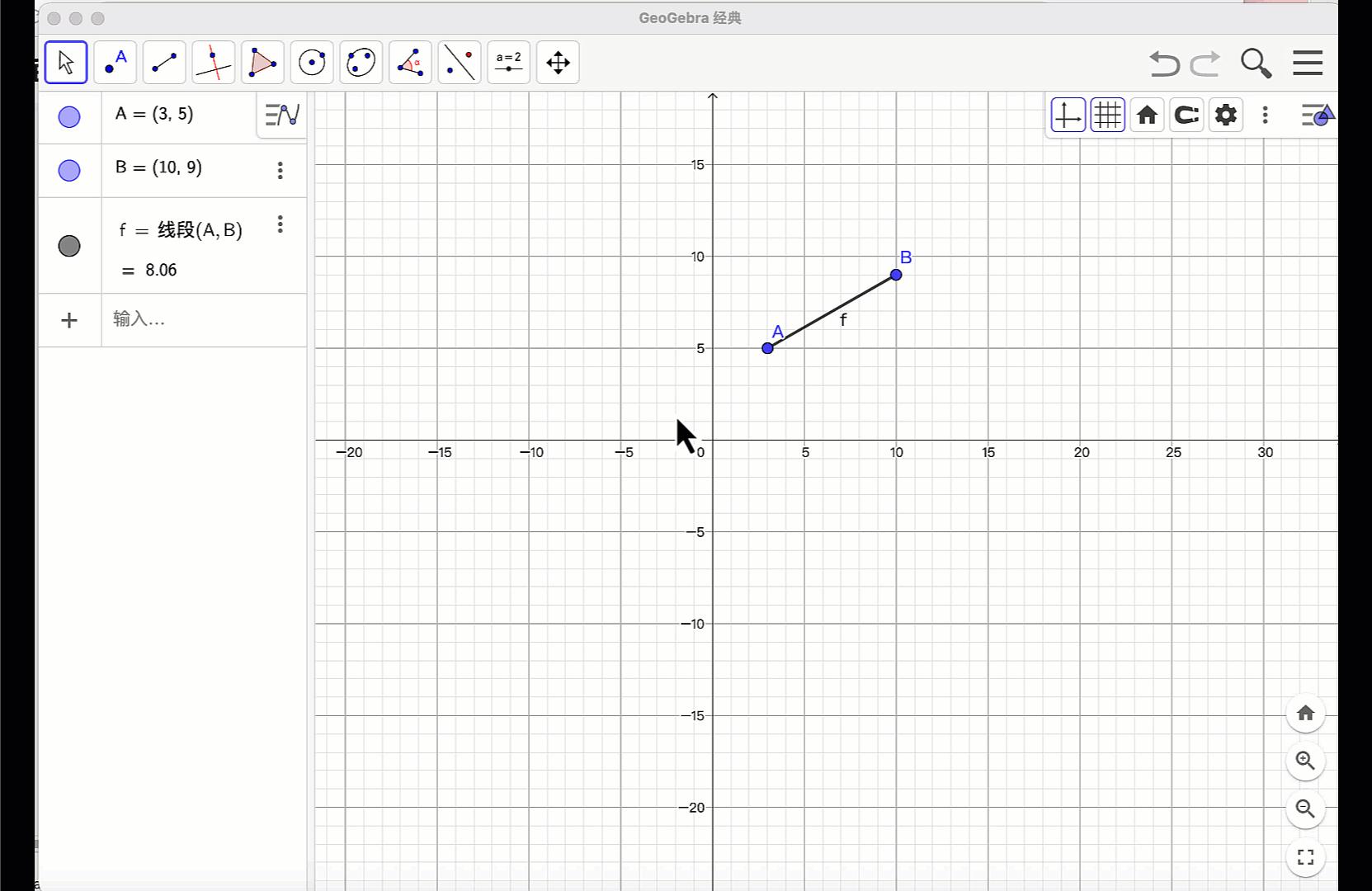Select the Segment tool
Screen dimensions: 1372x891
click(x=164, y=62)
